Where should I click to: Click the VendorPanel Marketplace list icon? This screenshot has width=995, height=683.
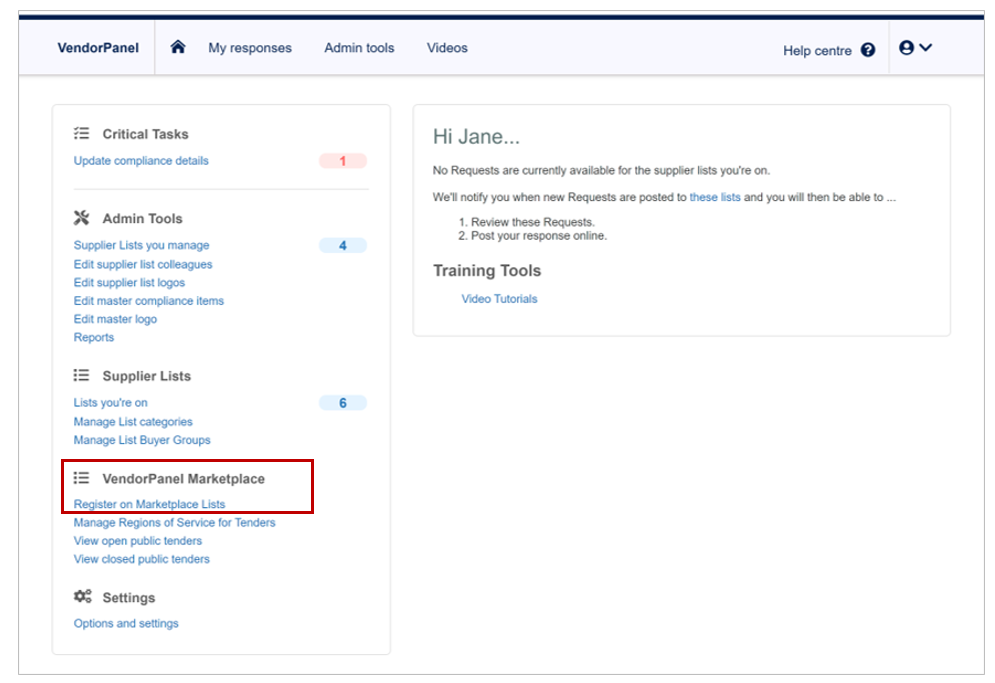tap(81, 478)
